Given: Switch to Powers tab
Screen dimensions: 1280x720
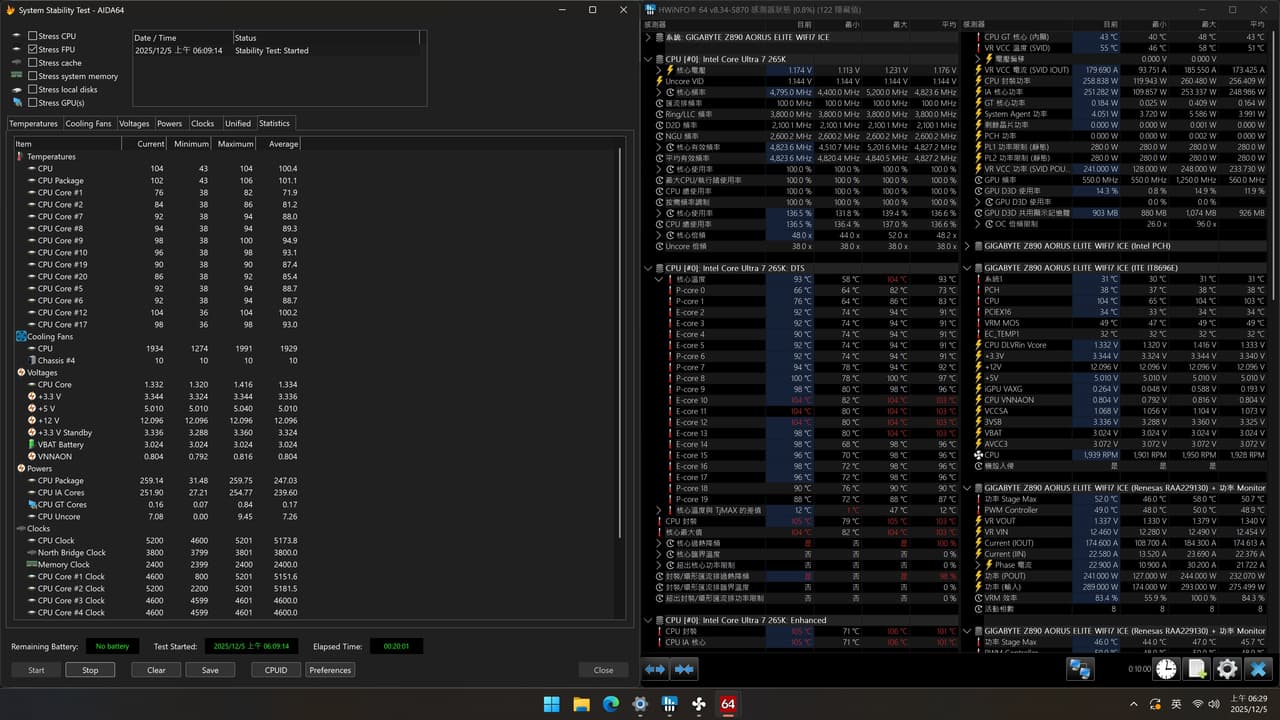Looking at the screenshot, I should pyautogui.click(x=170, y=124).
